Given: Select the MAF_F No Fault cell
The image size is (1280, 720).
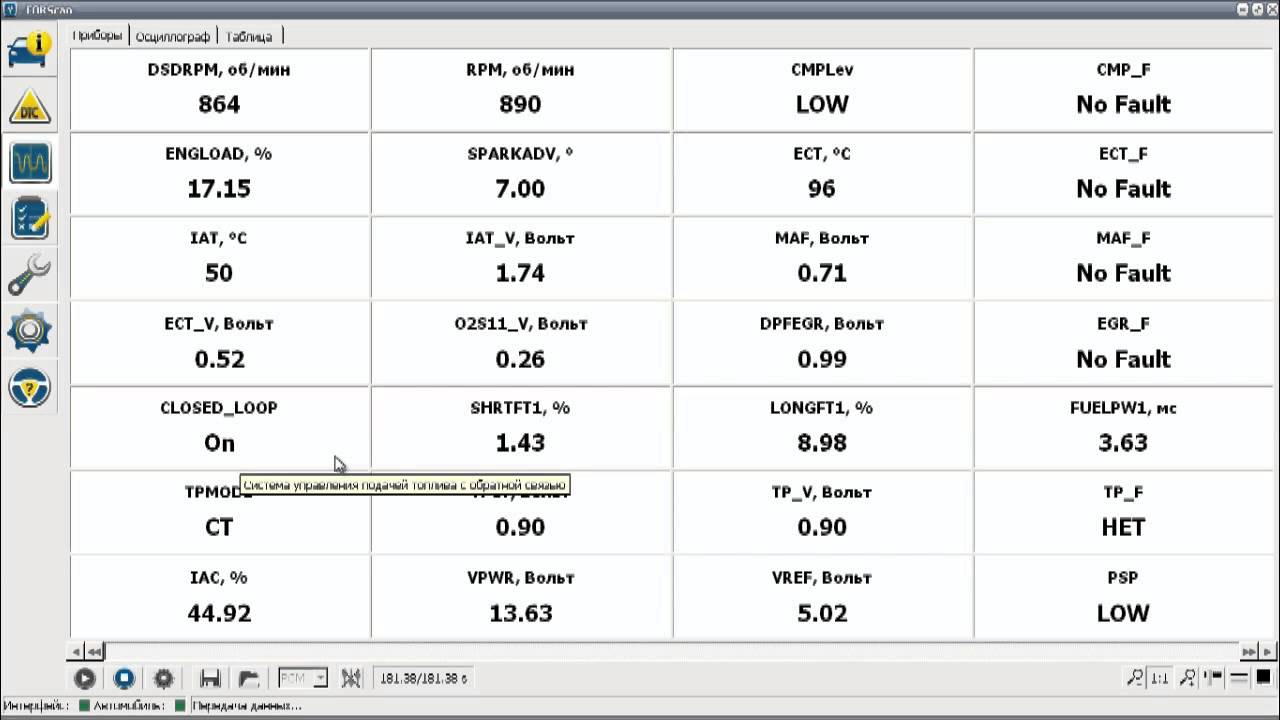Looking at the screenshot, I should [x=1123, y=257].
